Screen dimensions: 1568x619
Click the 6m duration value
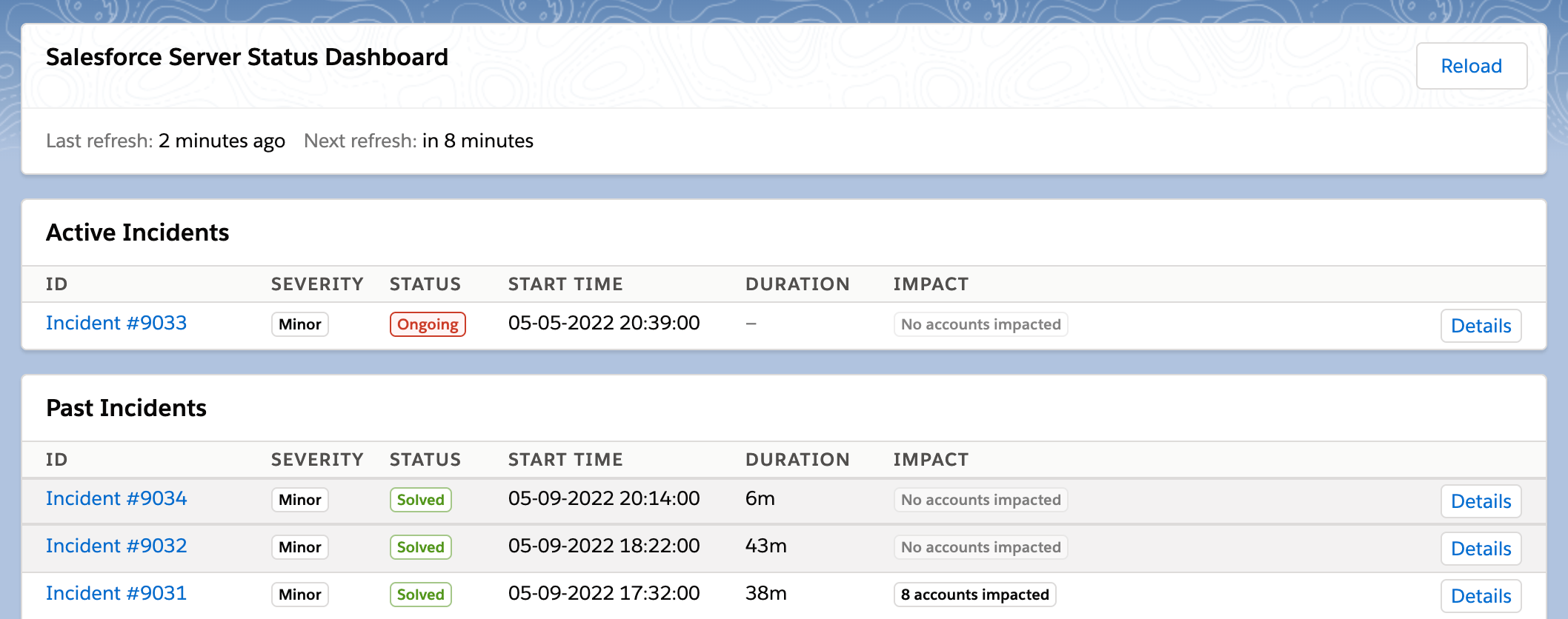click(x=760, y=498)
